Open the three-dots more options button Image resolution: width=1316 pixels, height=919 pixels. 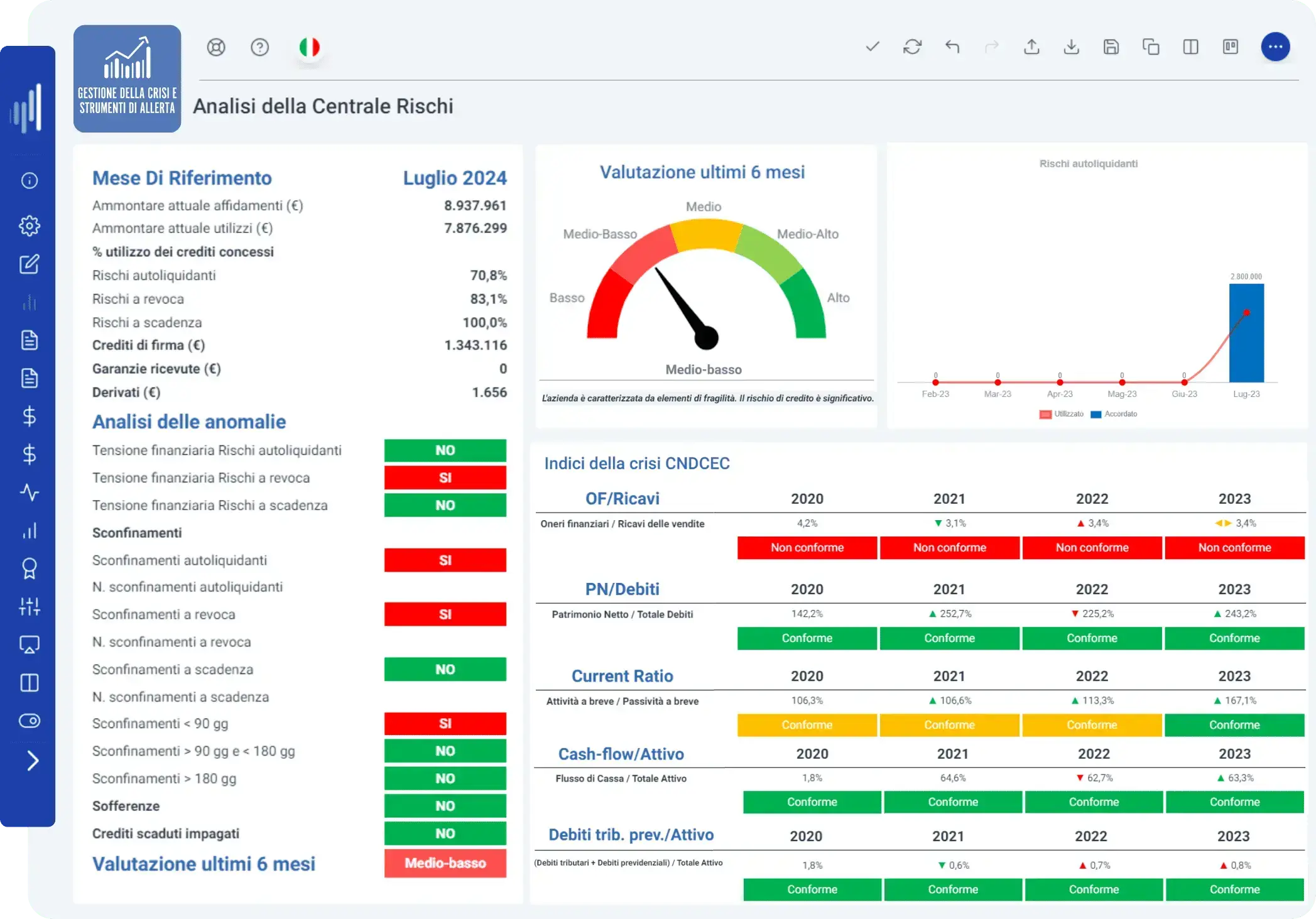click(1276, 46)
